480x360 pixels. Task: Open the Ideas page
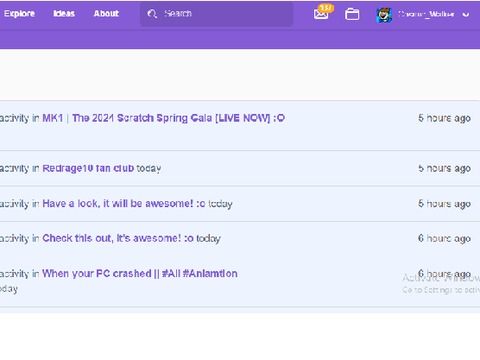pyautogui.click(x=64, y=14)
